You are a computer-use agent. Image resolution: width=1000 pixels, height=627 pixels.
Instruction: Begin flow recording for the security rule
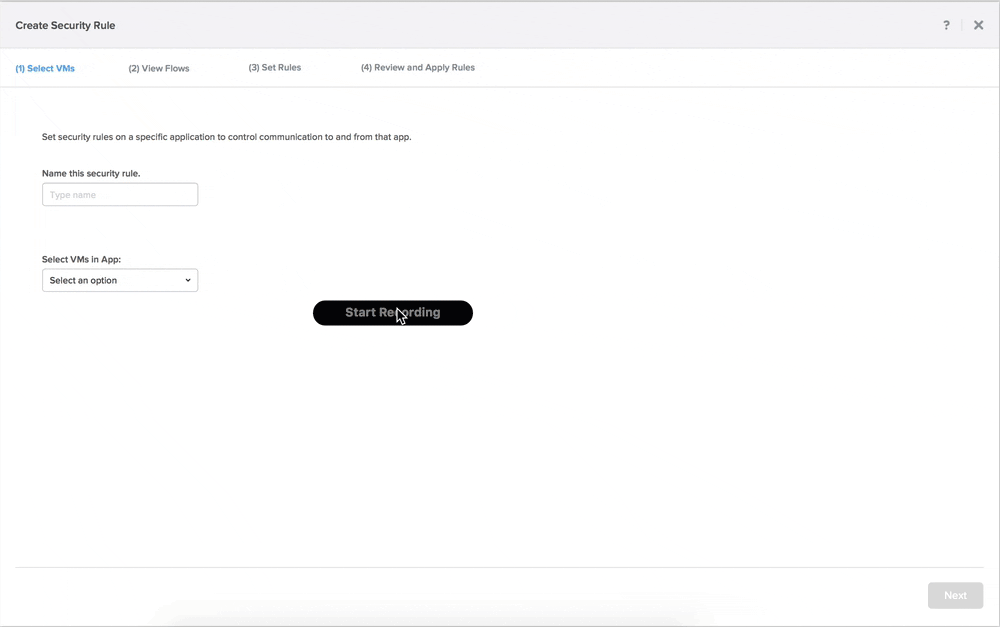[392, 313]
